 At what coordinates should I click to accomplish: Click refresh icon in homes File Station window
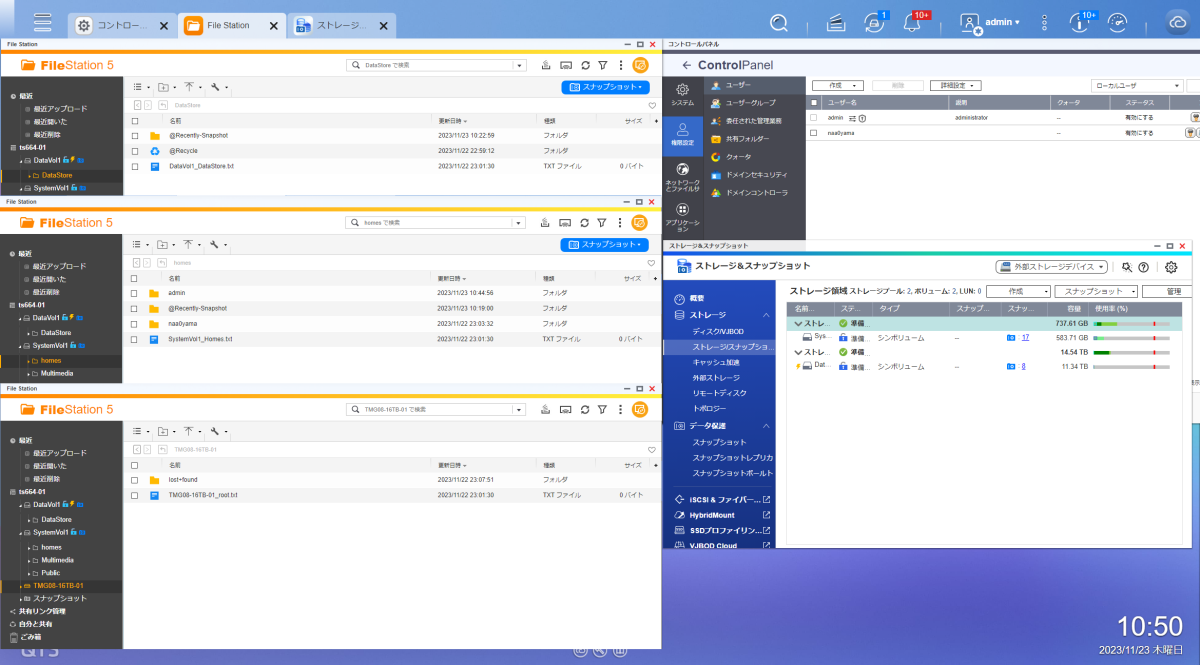point(585,222)
